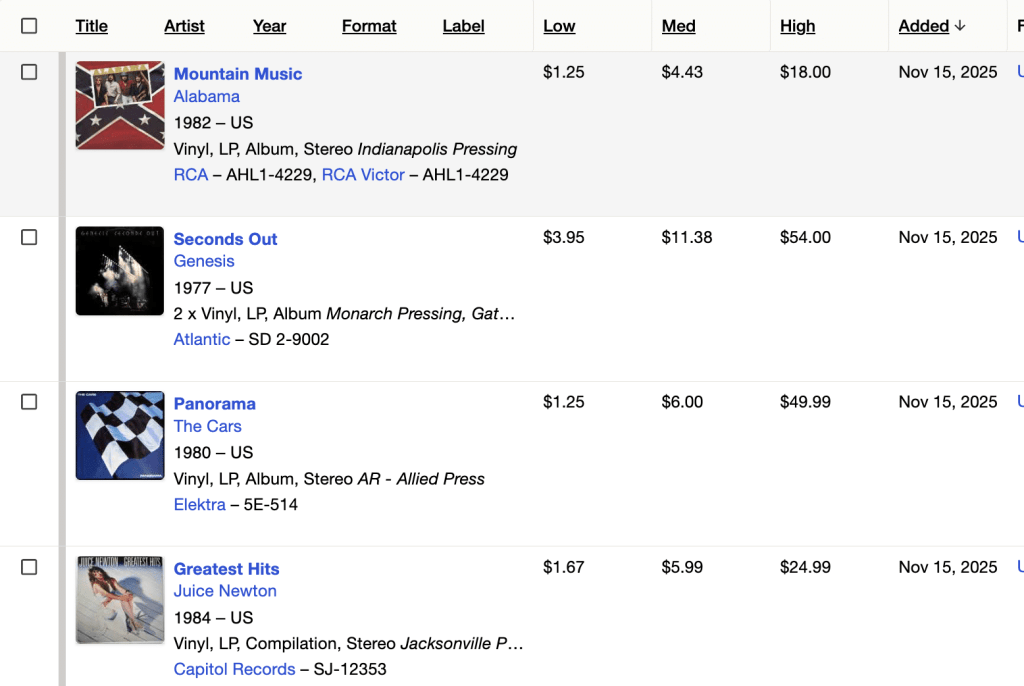Screen dimensions: 1024x686
Task: Open the Mountain Music album page
Action: [238, 73]
